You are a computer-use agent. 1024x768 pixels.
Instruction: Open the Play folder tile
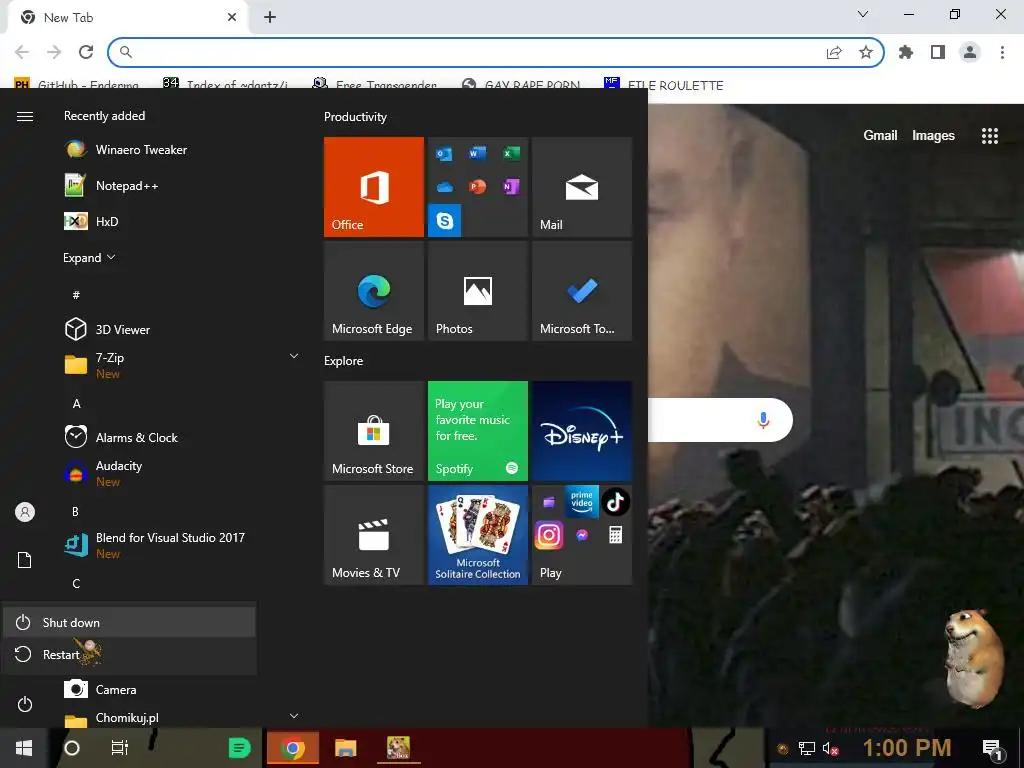click(582, 535)
